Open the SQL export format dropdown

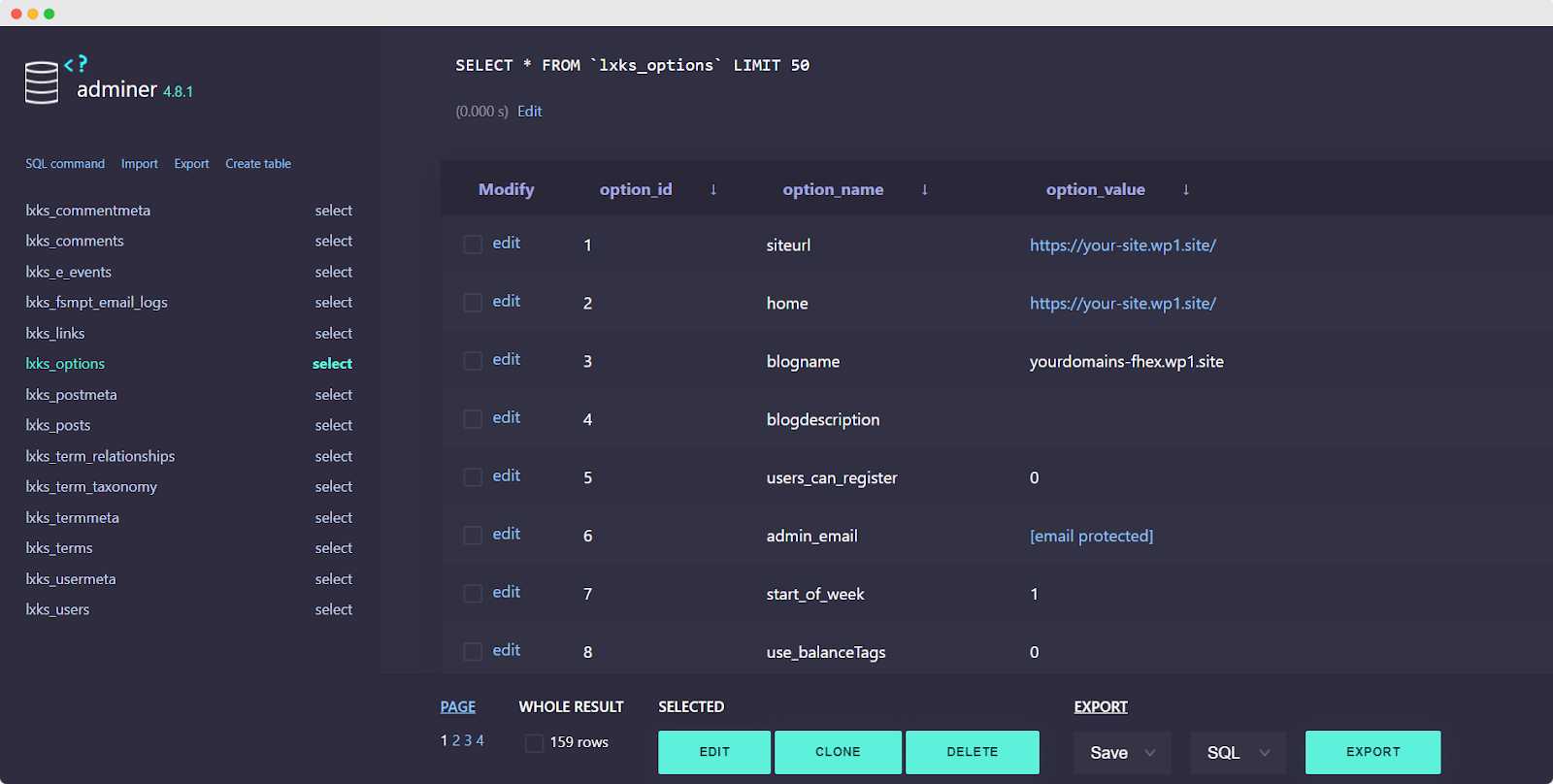(x=1239, y=753)
